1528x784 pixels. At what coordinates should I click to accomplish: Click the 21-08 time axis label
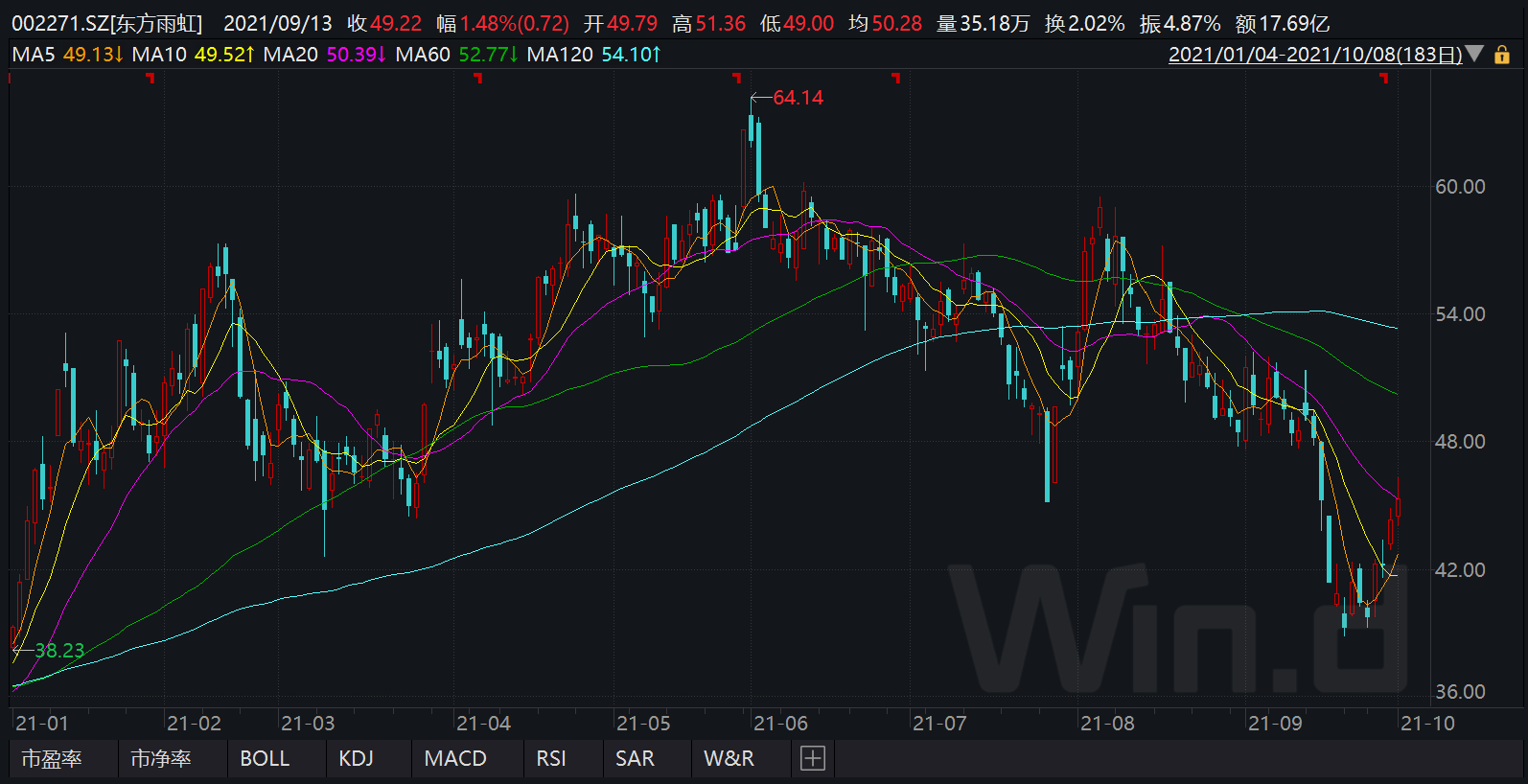(1107, 724)
